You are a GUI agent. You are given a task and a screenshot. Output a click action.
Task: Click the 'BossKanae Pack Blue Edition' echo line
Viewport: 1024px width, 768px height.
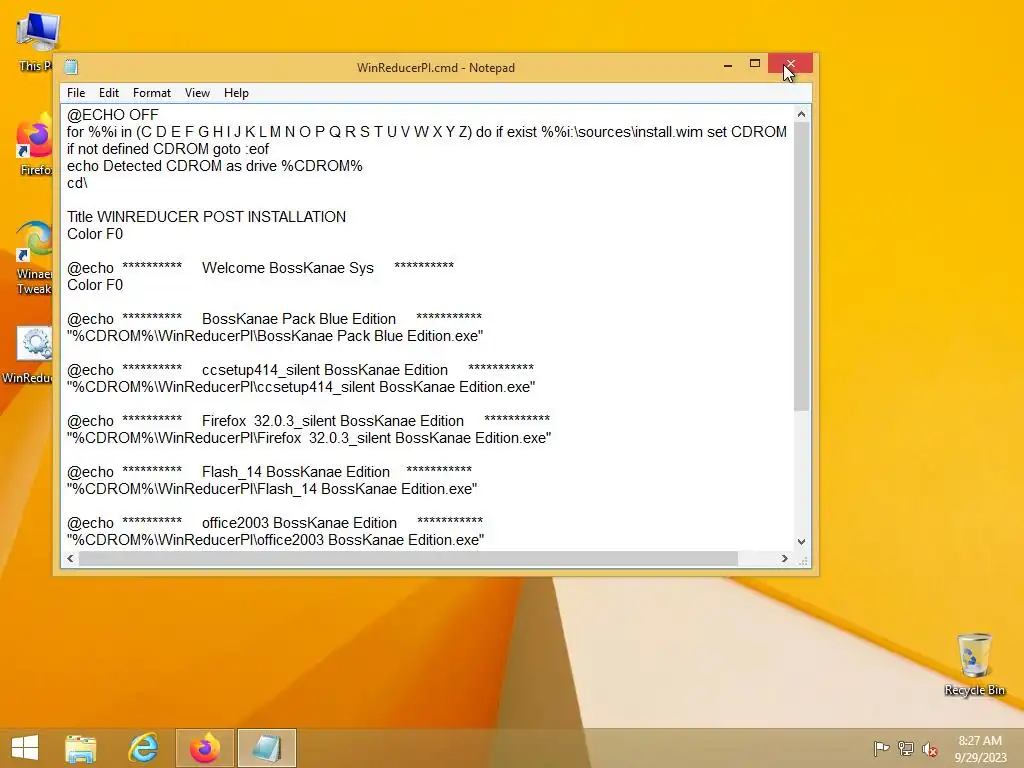coord(274,319)
